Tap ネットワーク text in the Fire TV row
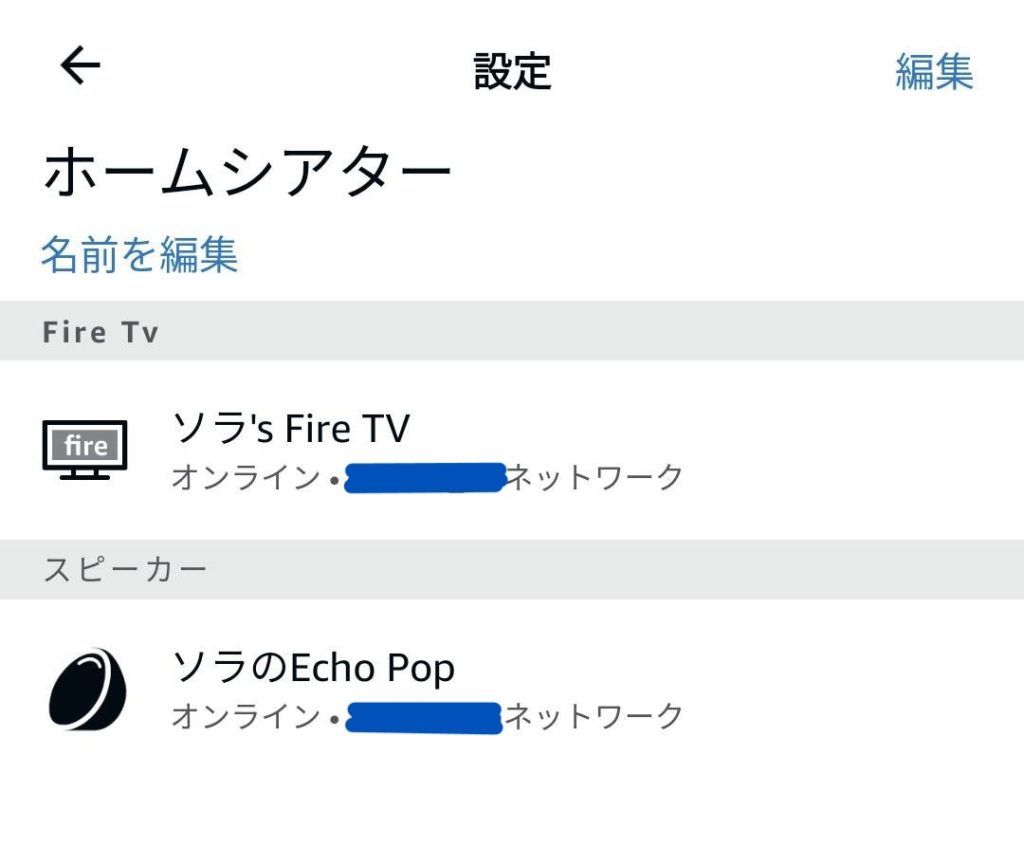The height and width of the screenshot is (866, 1024). click(594, 478)
